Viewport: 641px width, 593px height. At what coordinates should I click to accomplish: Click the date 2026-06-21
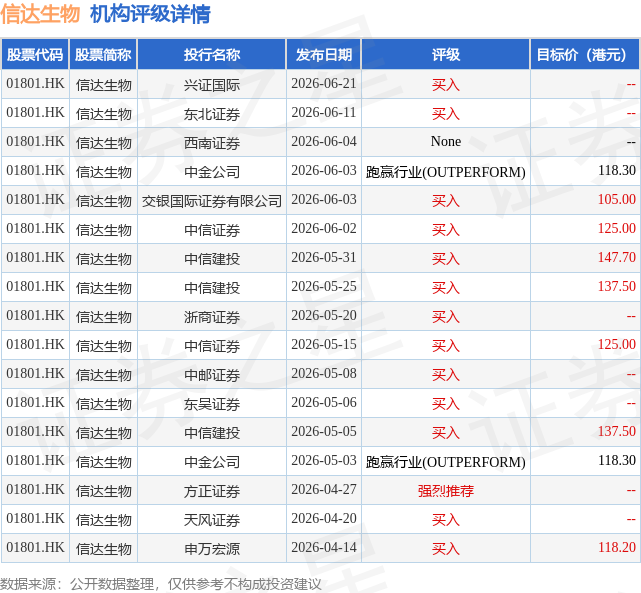324,84
